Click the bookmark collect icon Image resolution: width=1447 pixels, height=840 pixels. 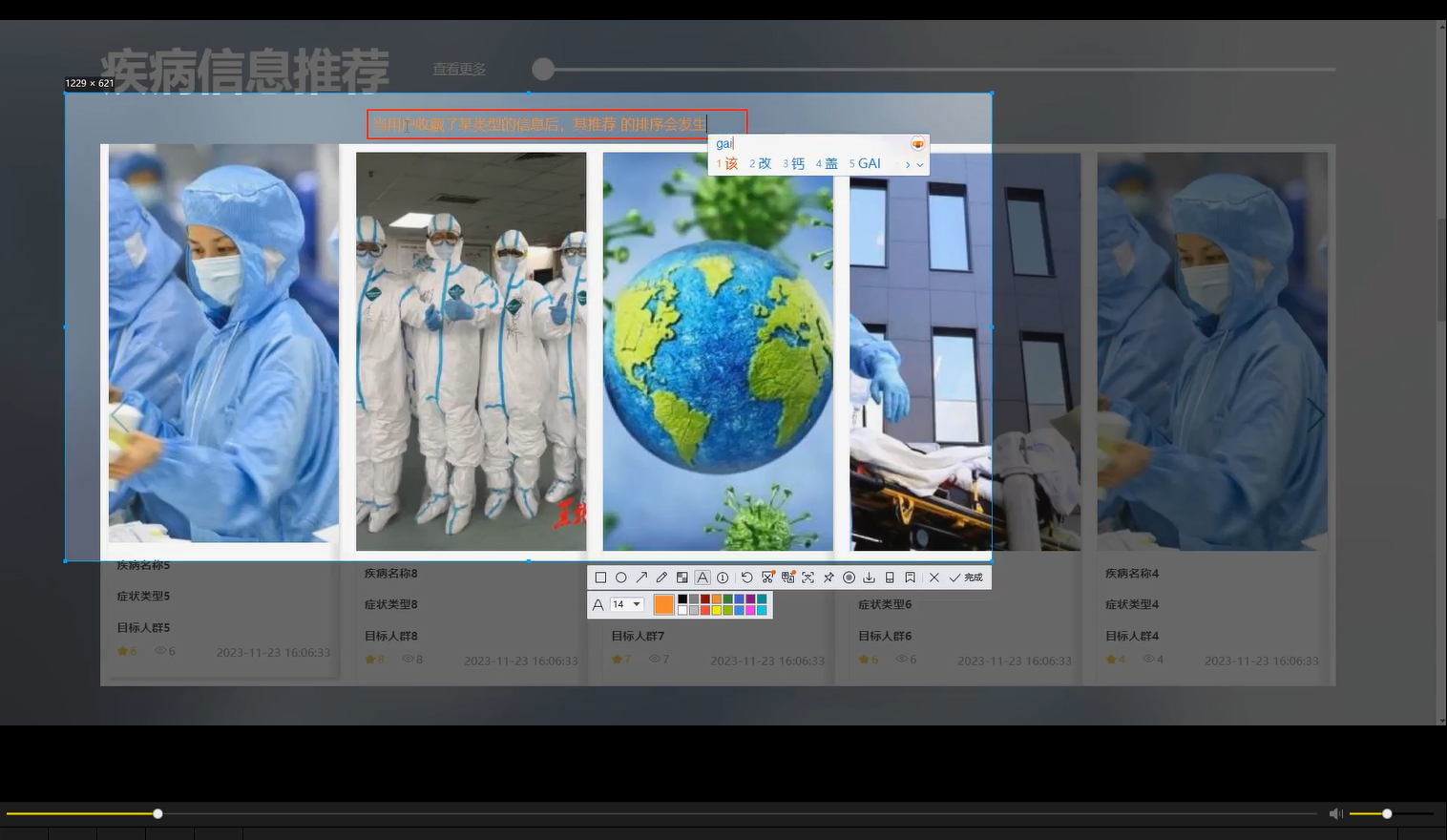point(910,577)
